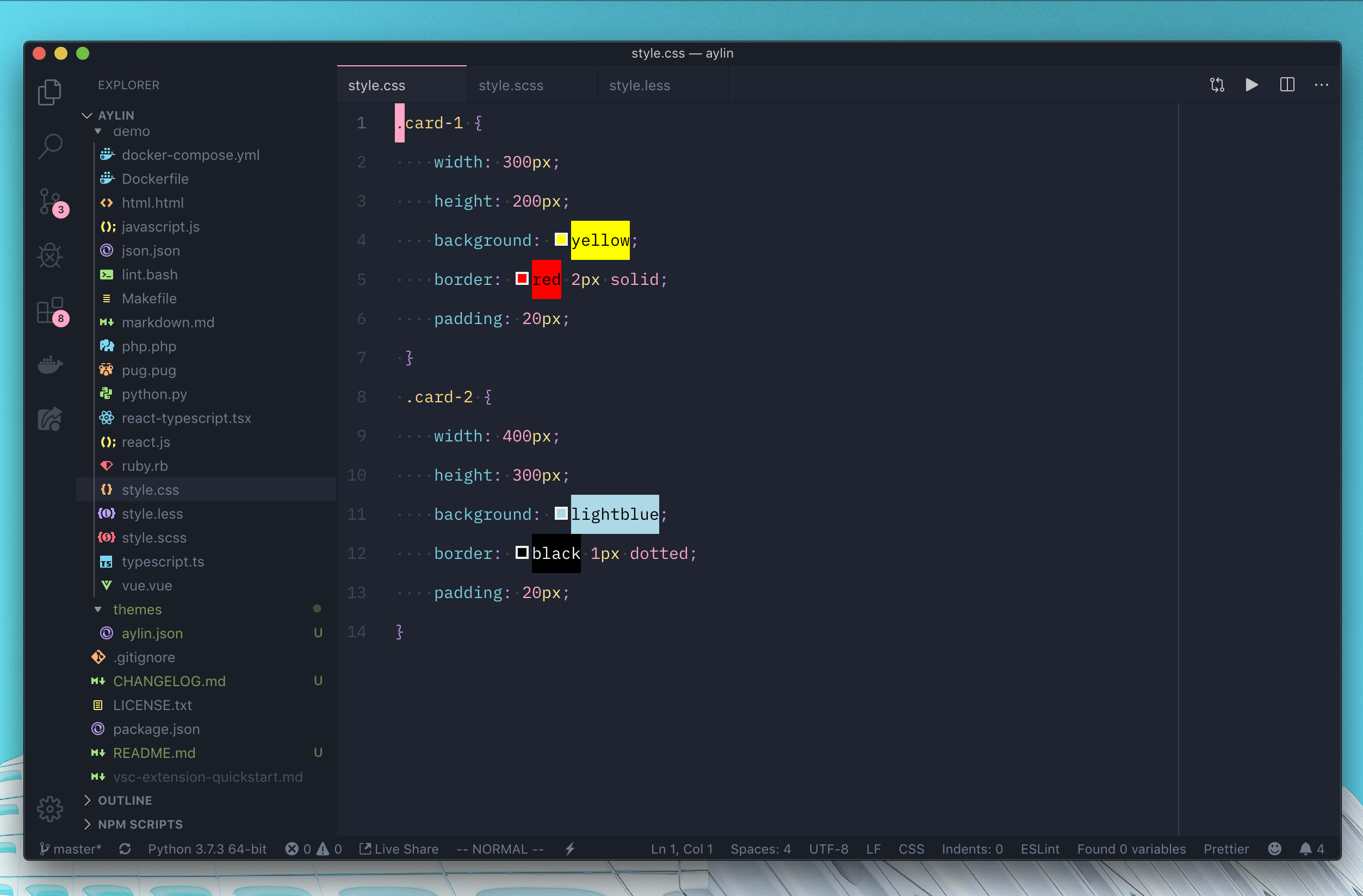
Task: Open the Manage gear icon
Action: coord(51,808)
